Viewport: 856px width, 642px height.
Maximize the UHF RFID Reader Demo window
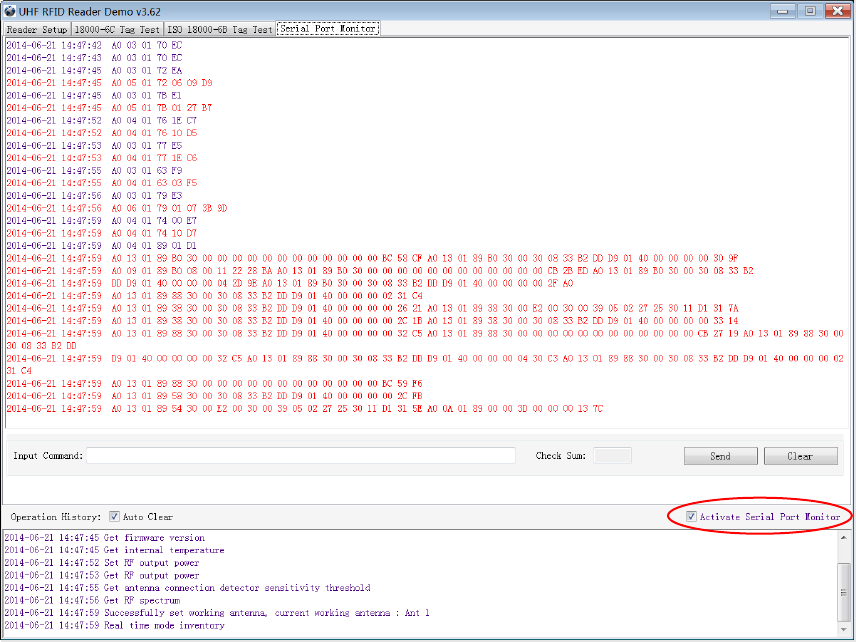pos(810,10)
